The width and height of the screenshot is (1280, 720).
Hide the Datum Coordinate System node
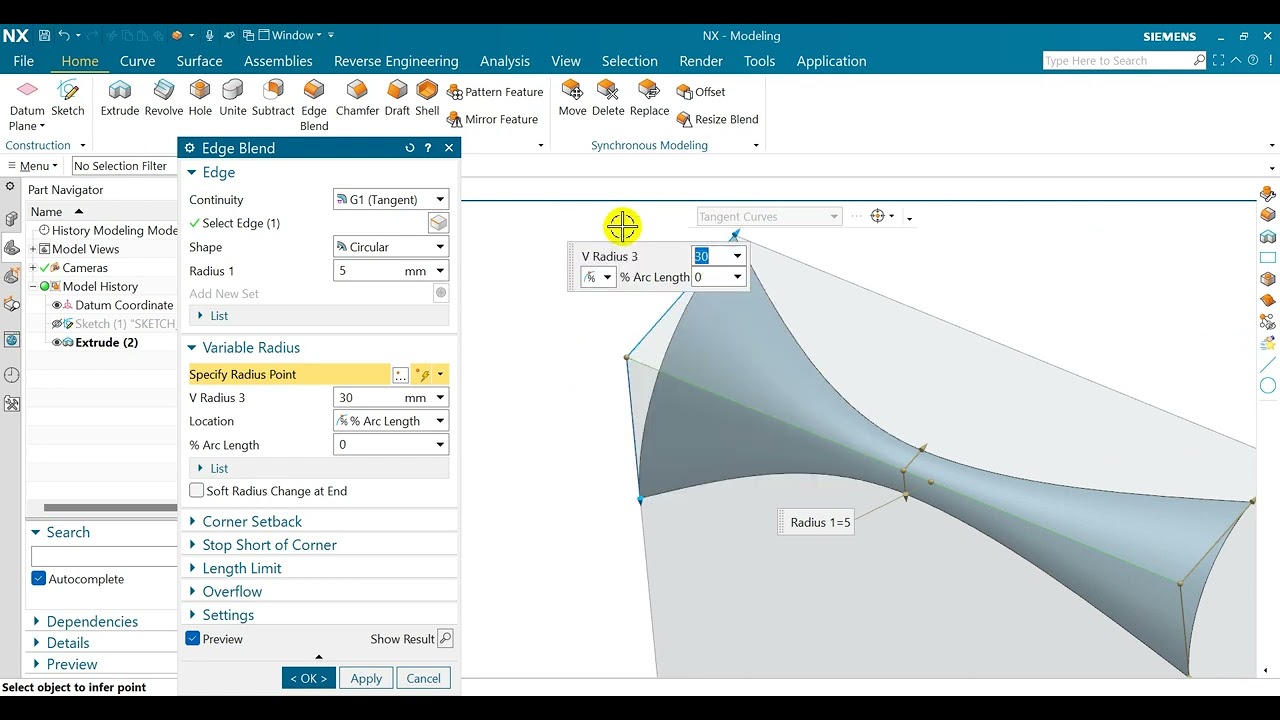point(57,305)
